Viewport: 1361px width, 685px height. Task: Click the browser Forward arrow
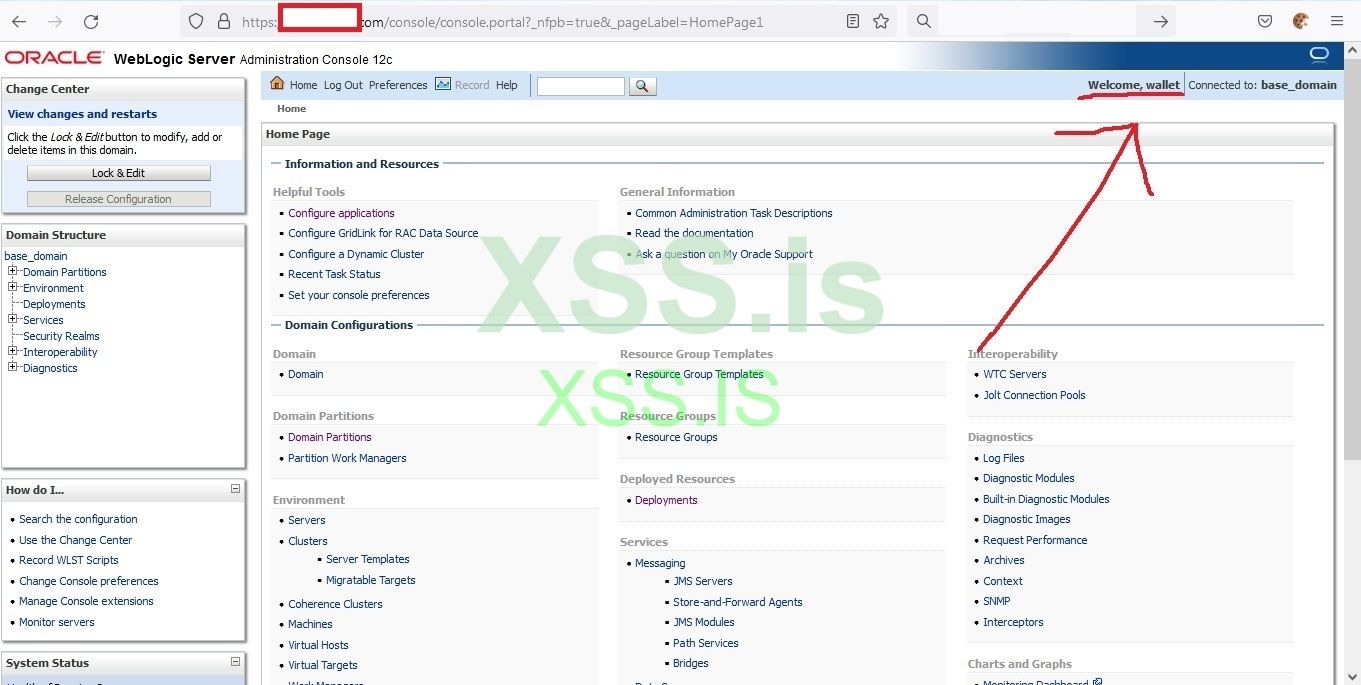click(x=55, y=21)
